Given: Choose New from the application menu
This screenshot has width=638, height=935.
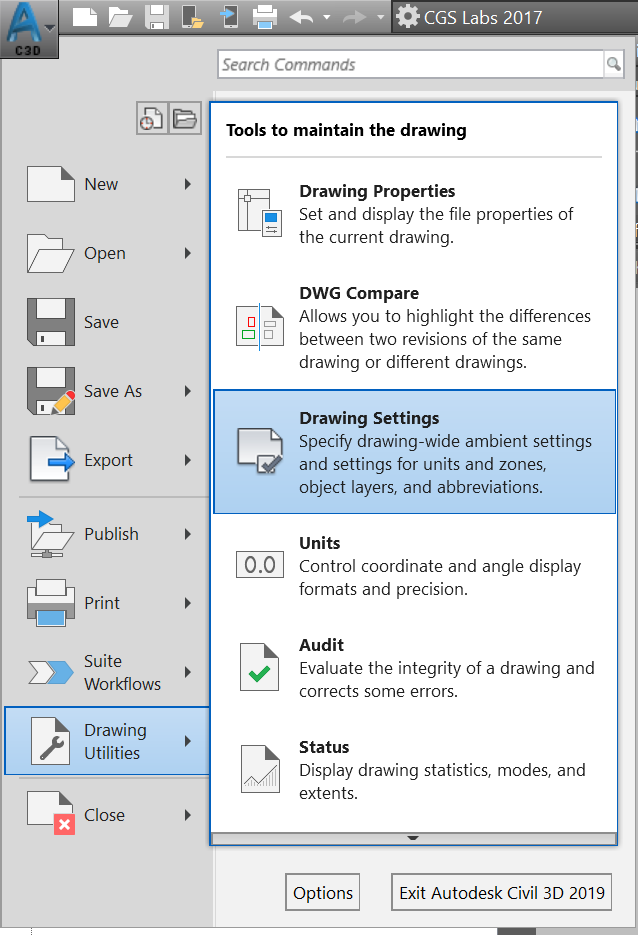Looking at the screenshot, I should tap(106, 184).
